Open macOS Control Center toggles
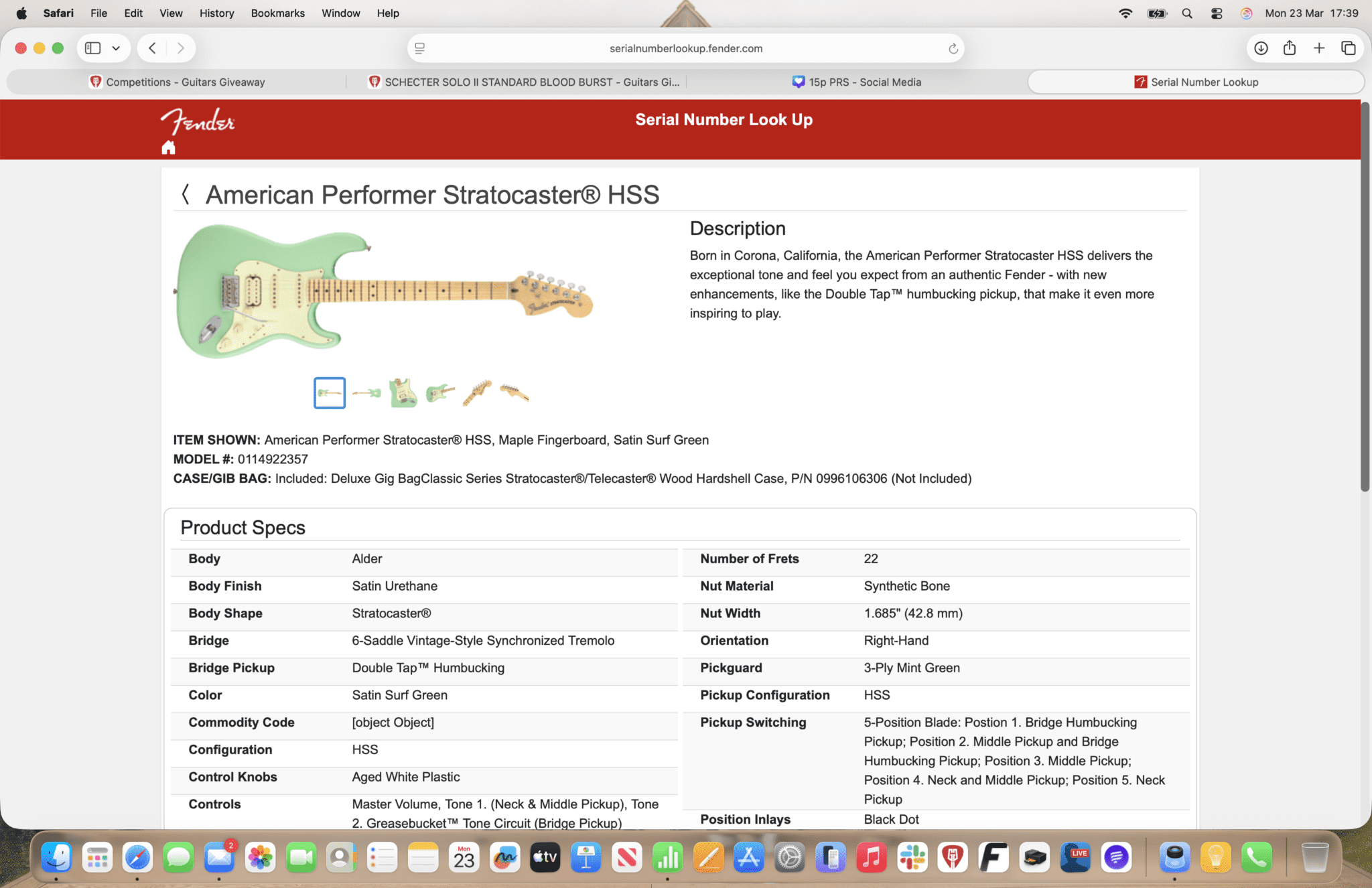The height and width of the screenshot is (888, 1372). click(x=1217, y=13)
